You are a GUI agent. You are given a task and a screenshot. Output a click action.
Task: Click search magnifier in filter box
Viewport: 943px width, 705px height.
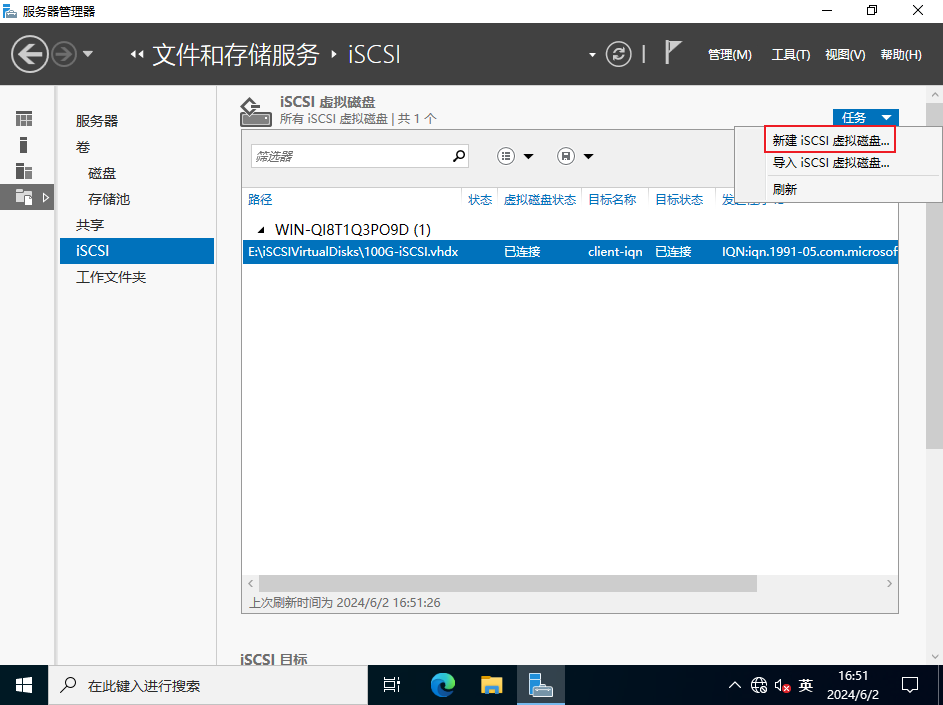459,156
